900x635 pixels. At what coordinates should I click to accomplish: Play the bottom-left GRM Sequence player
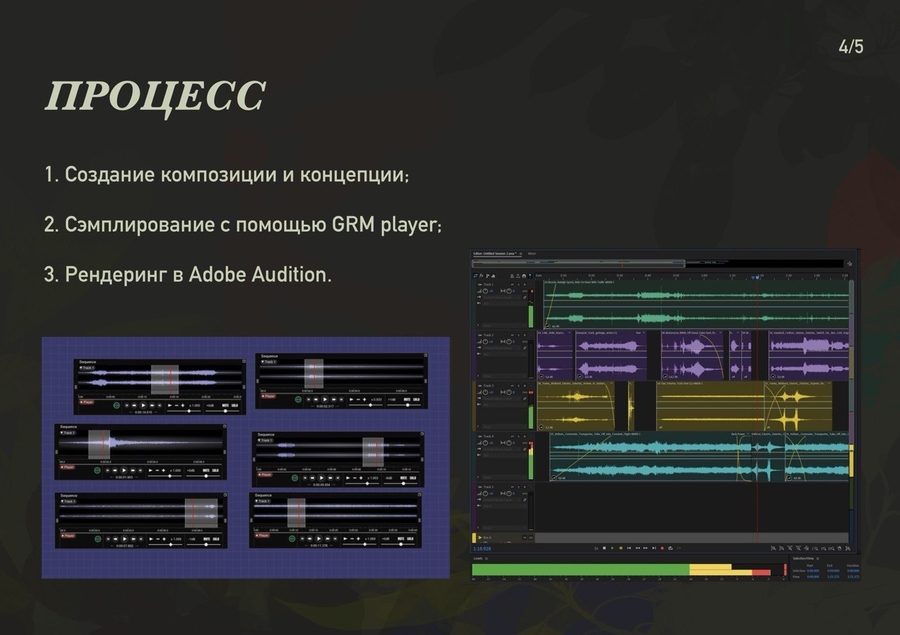pyautogui.click(x=125, y=539)
